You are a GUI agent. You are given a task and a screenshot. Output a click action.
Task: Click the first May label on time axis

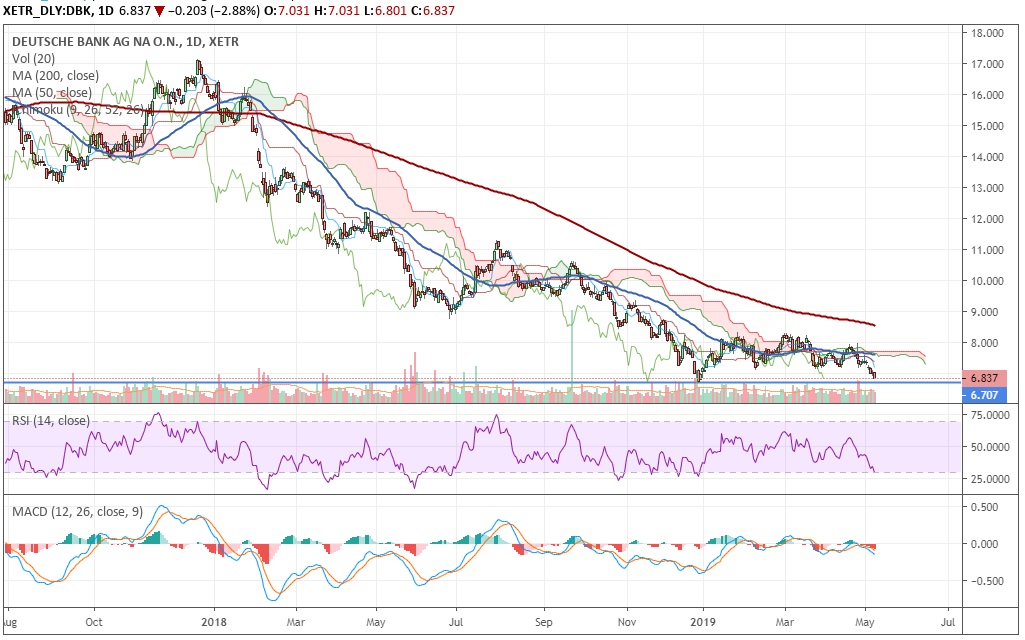pyautogui.click(x=375, y=622)
